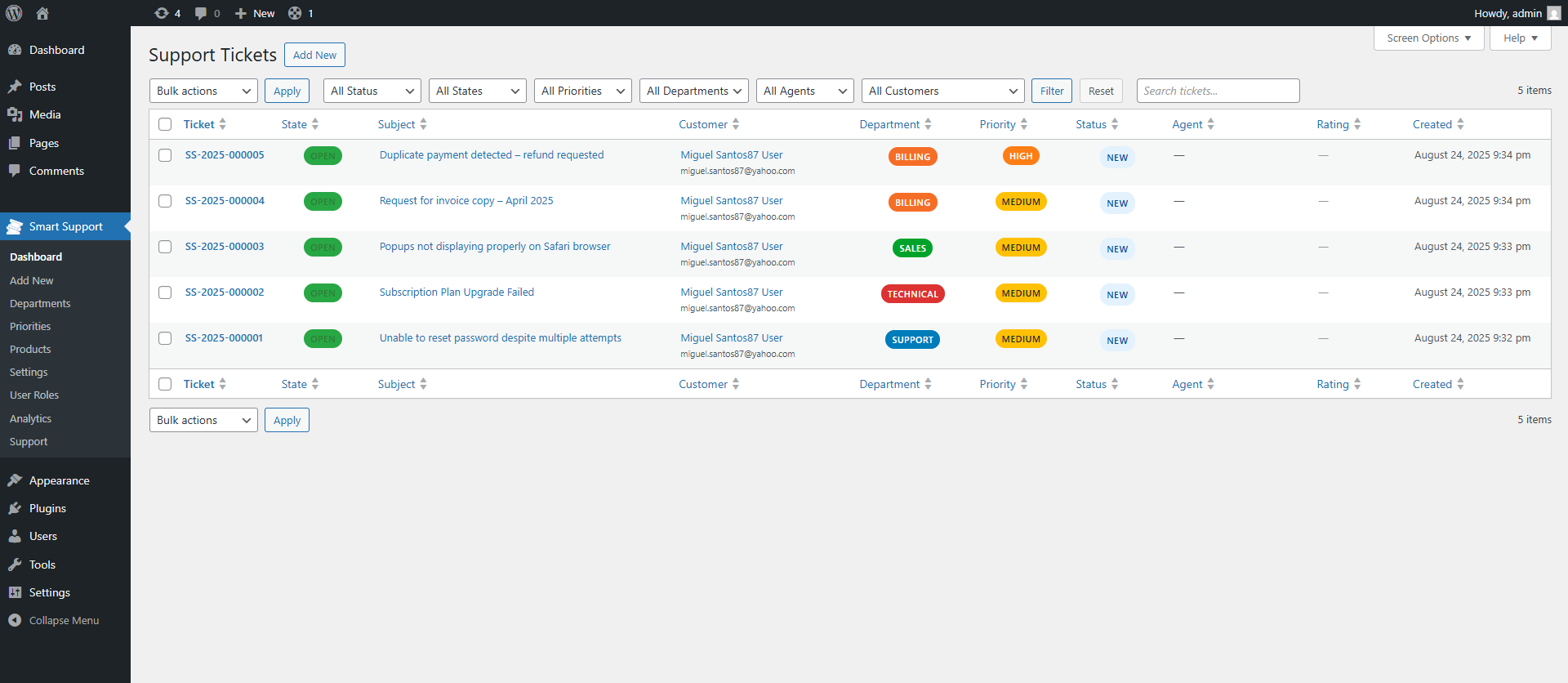Image resolution: width=1568 pixels, height=683 pixels.
Task: Sort tickets by the Created column arrows
Action: [x=1460, y=124]
